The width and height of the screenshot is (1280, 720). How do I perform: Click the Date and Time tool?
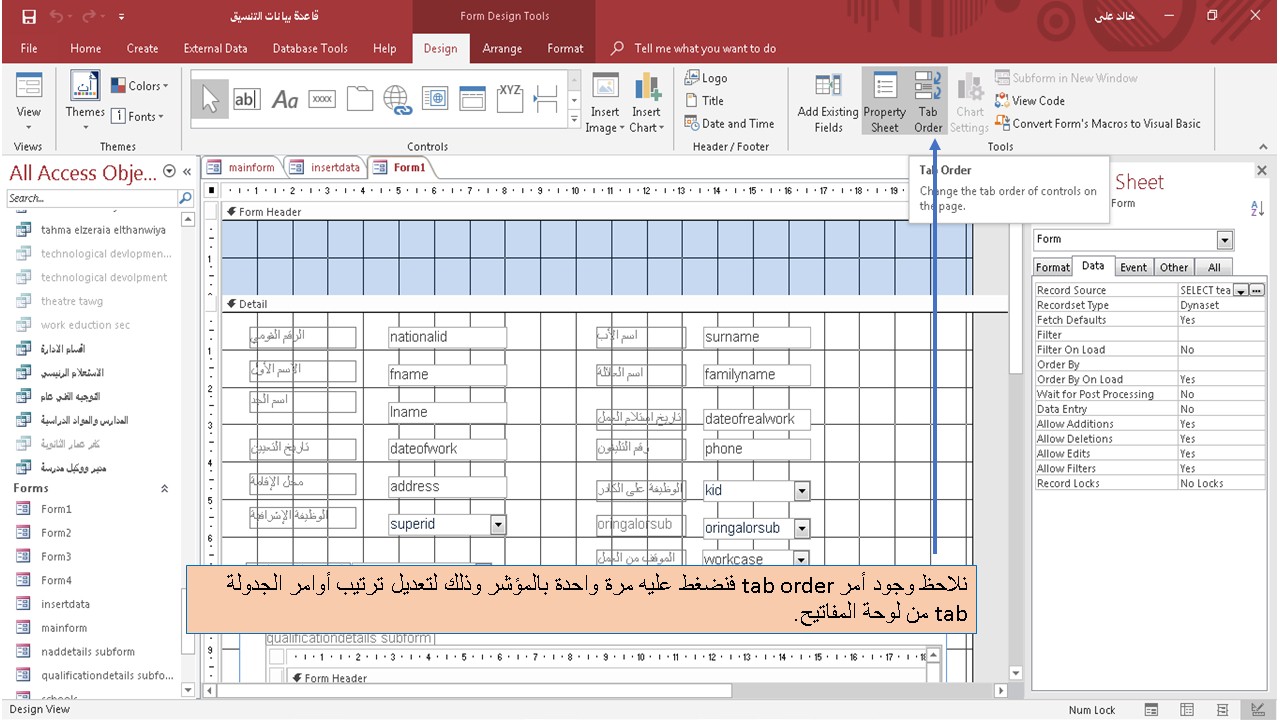731,123
